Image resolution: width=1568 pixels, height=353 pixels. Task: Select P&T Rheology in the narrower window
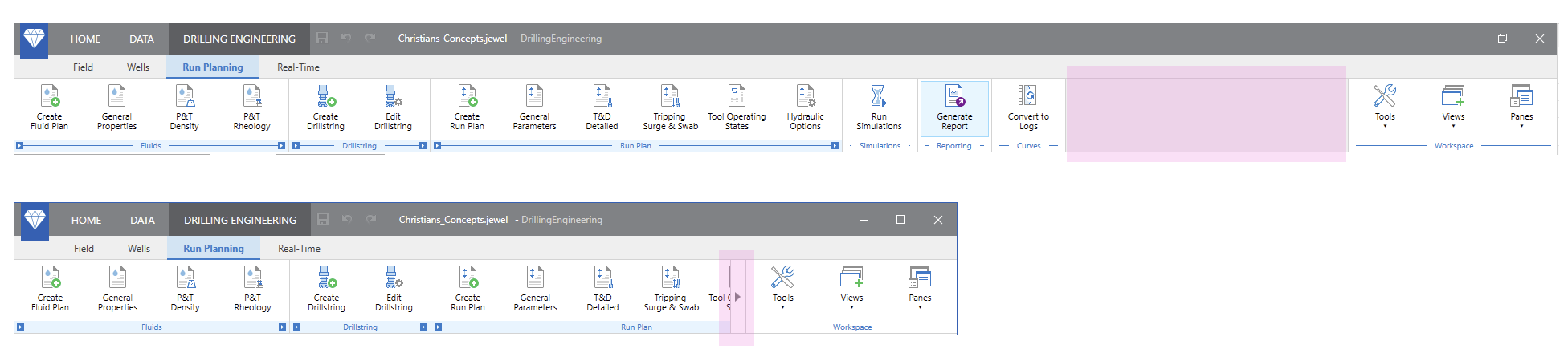pyautogui.click(x=253, y=289)
